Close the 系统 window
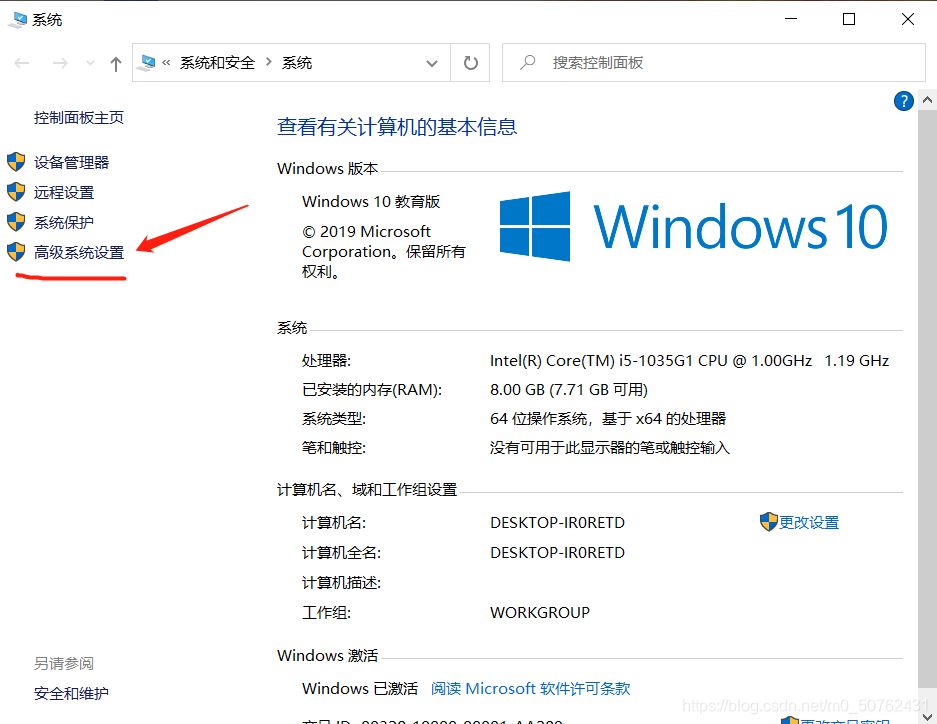 pyautogui.click(x=907, y=19)
